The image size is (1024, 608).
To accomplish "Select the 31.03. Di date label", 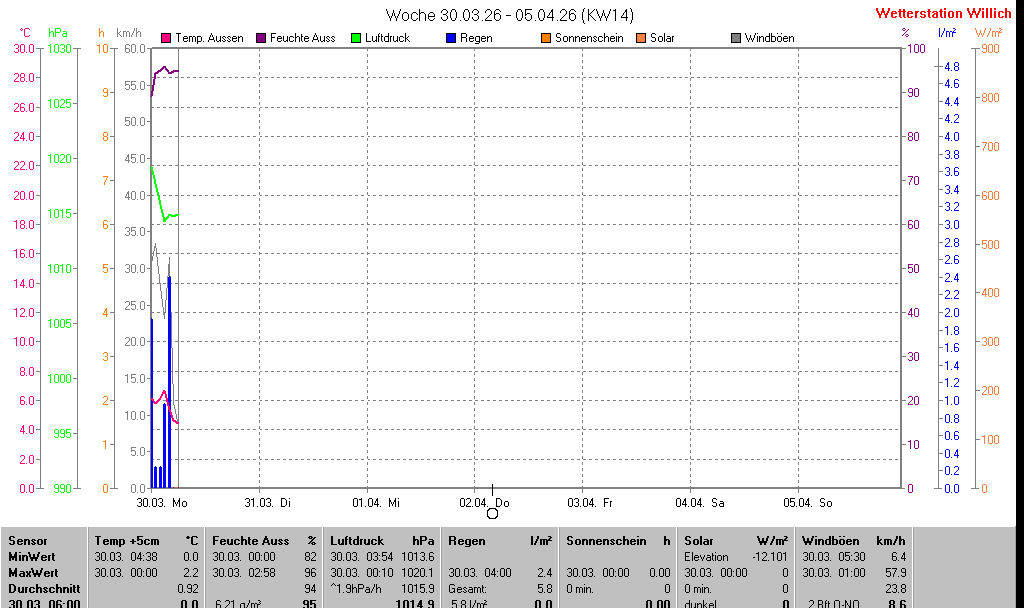I will [268, 502].
